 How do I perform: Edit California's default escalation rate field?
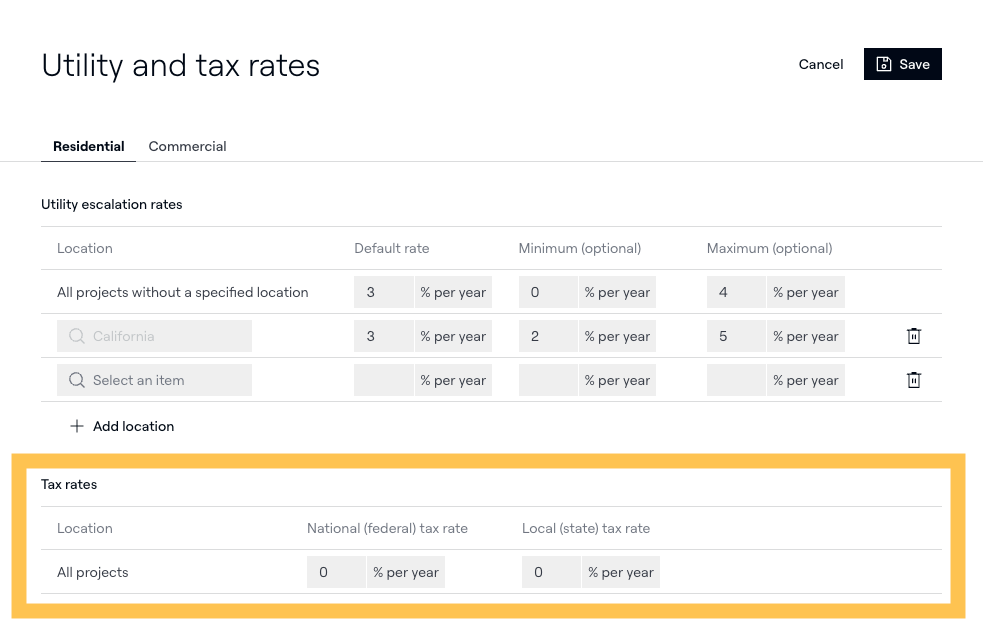[383, 336]
